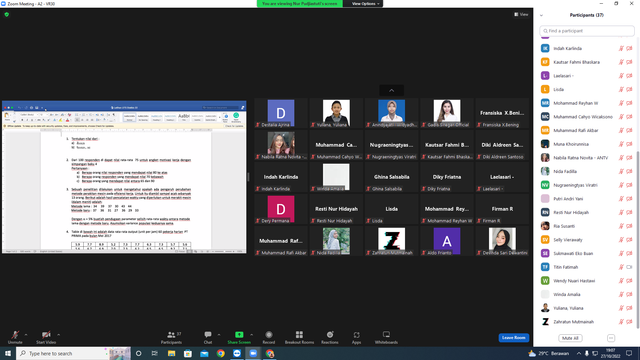
Task: Expand the chat options arrow beside Chat
Action: 219,335
